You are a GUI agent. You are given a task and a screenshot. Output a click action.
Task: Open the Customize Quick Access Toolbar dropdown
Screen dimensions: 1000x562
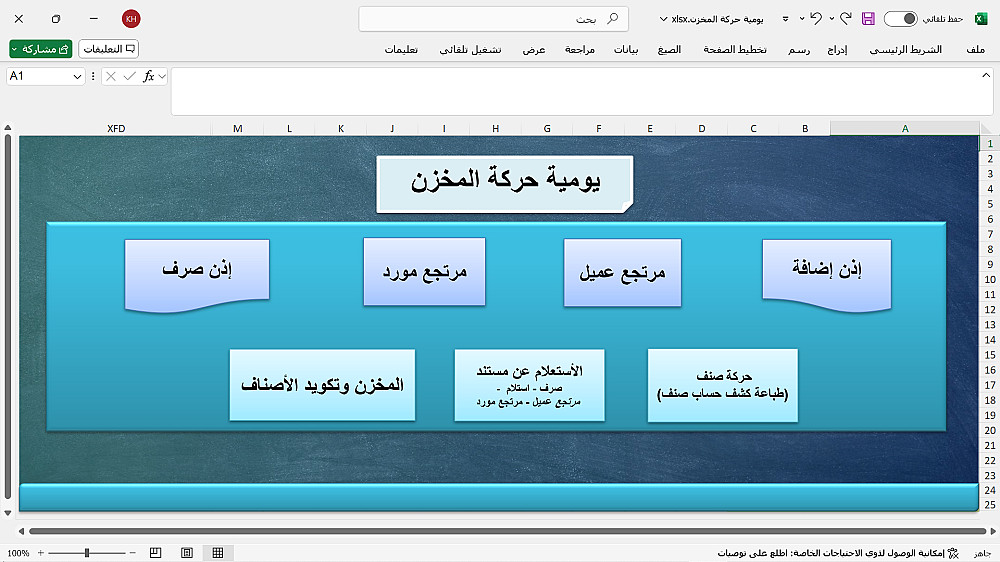[x=785, y=19]
